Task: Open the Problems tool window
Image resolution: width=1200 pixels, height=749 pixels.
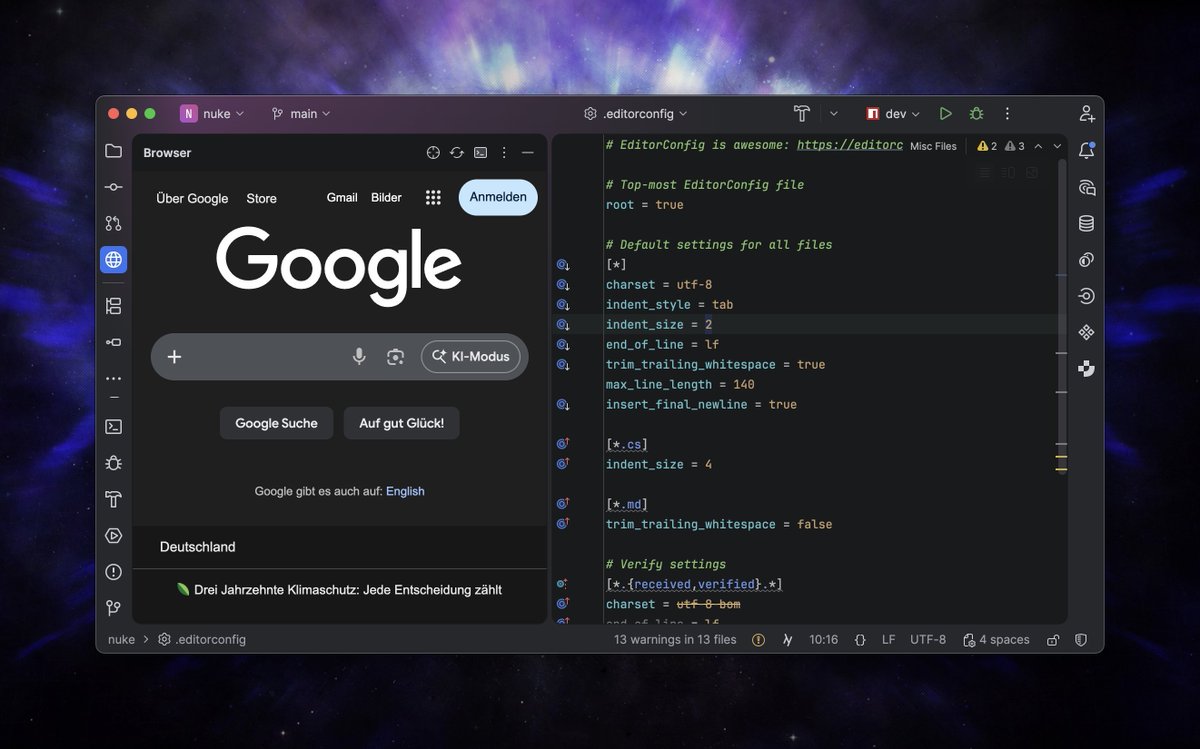Action: [x=113, y=571]
